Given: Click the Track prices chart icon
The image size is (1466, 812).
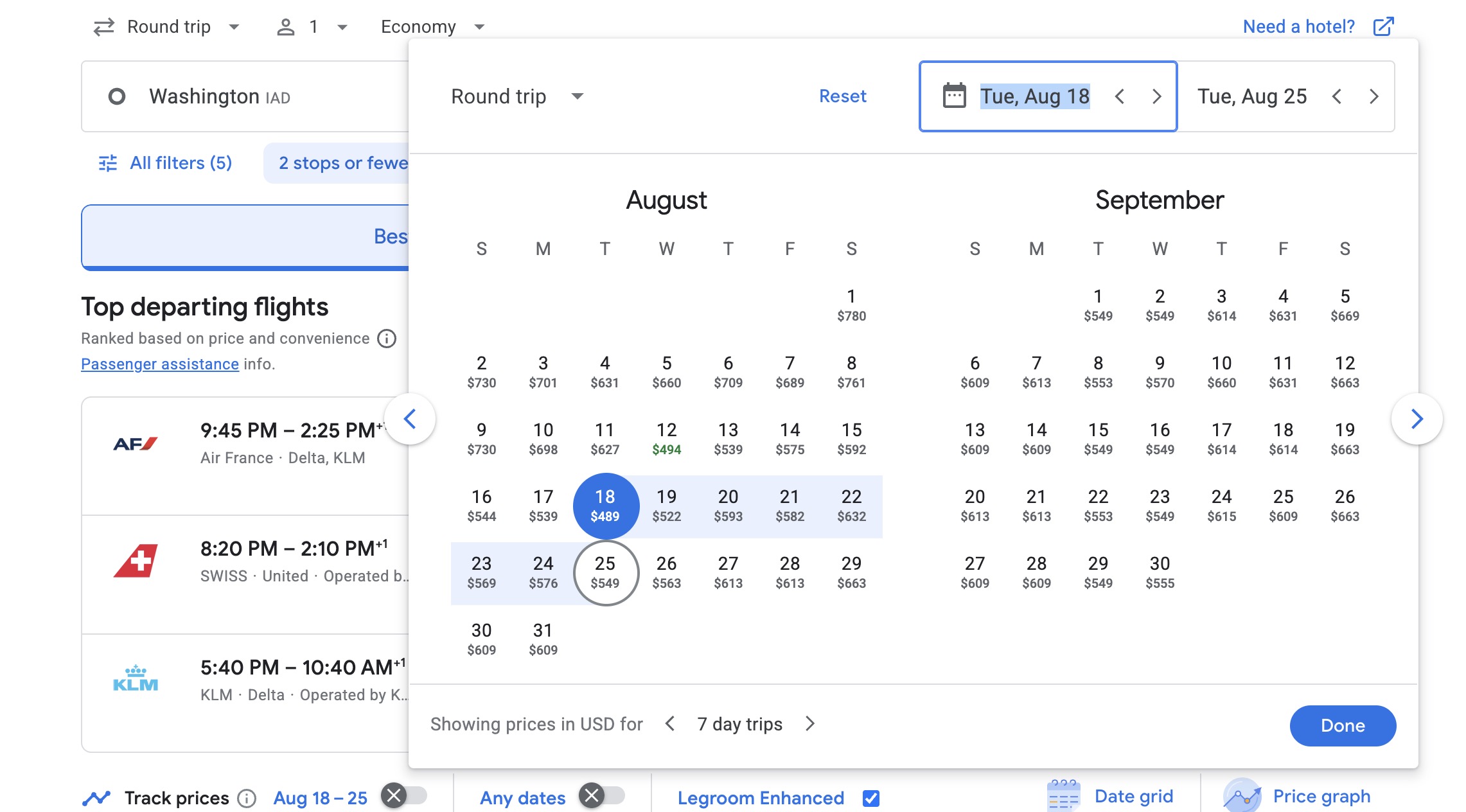Looking at the screenshot, I should coord(97,797).
